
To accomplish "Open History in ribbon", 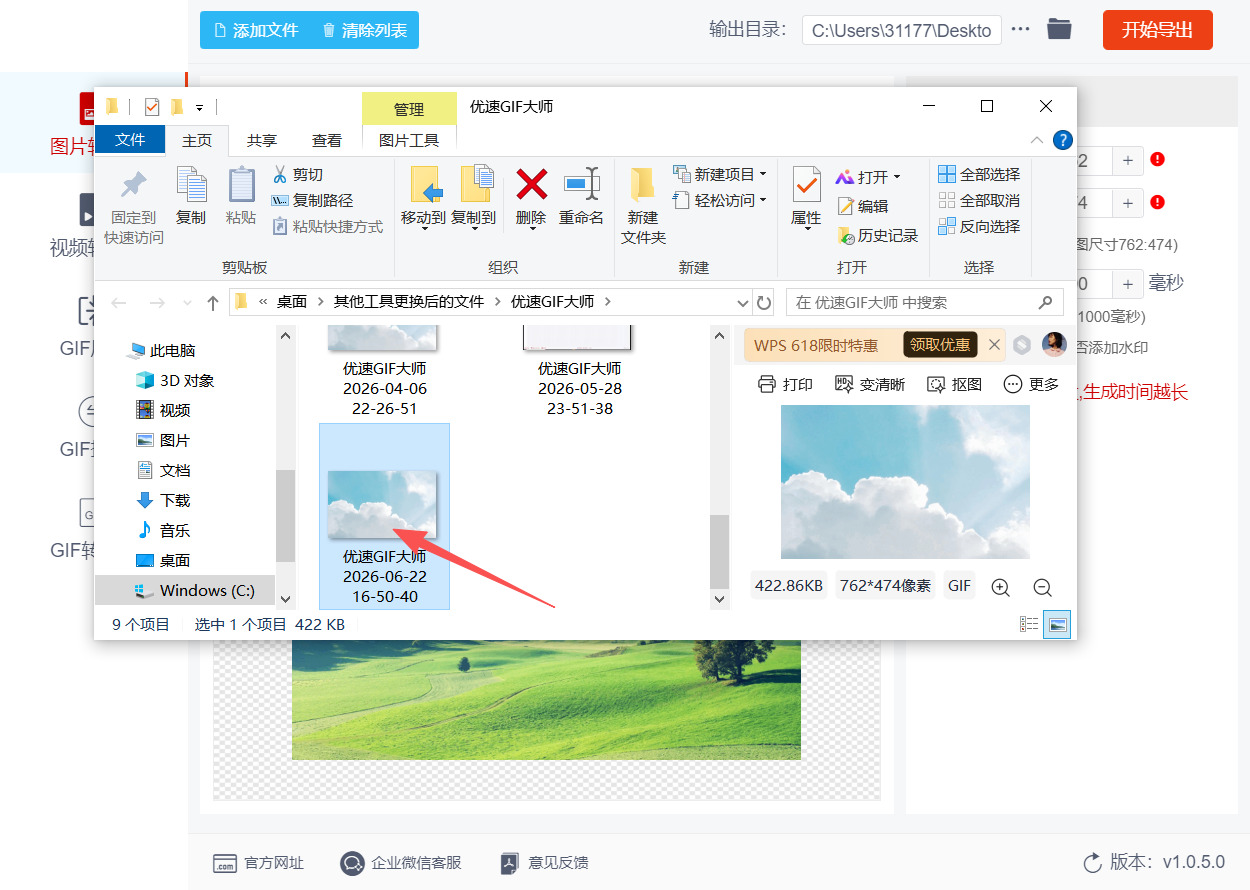I will [877, 236].
